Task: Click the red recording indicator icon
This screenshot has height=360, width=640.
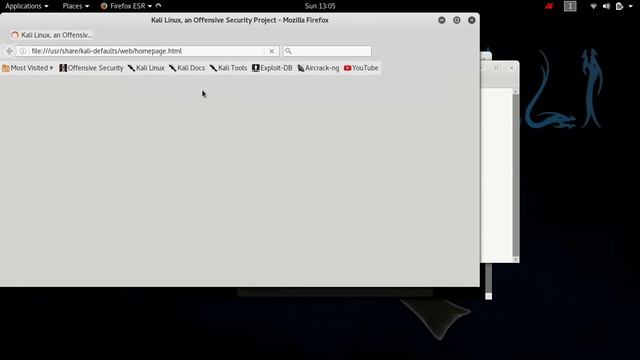Action: pos(549,6)
